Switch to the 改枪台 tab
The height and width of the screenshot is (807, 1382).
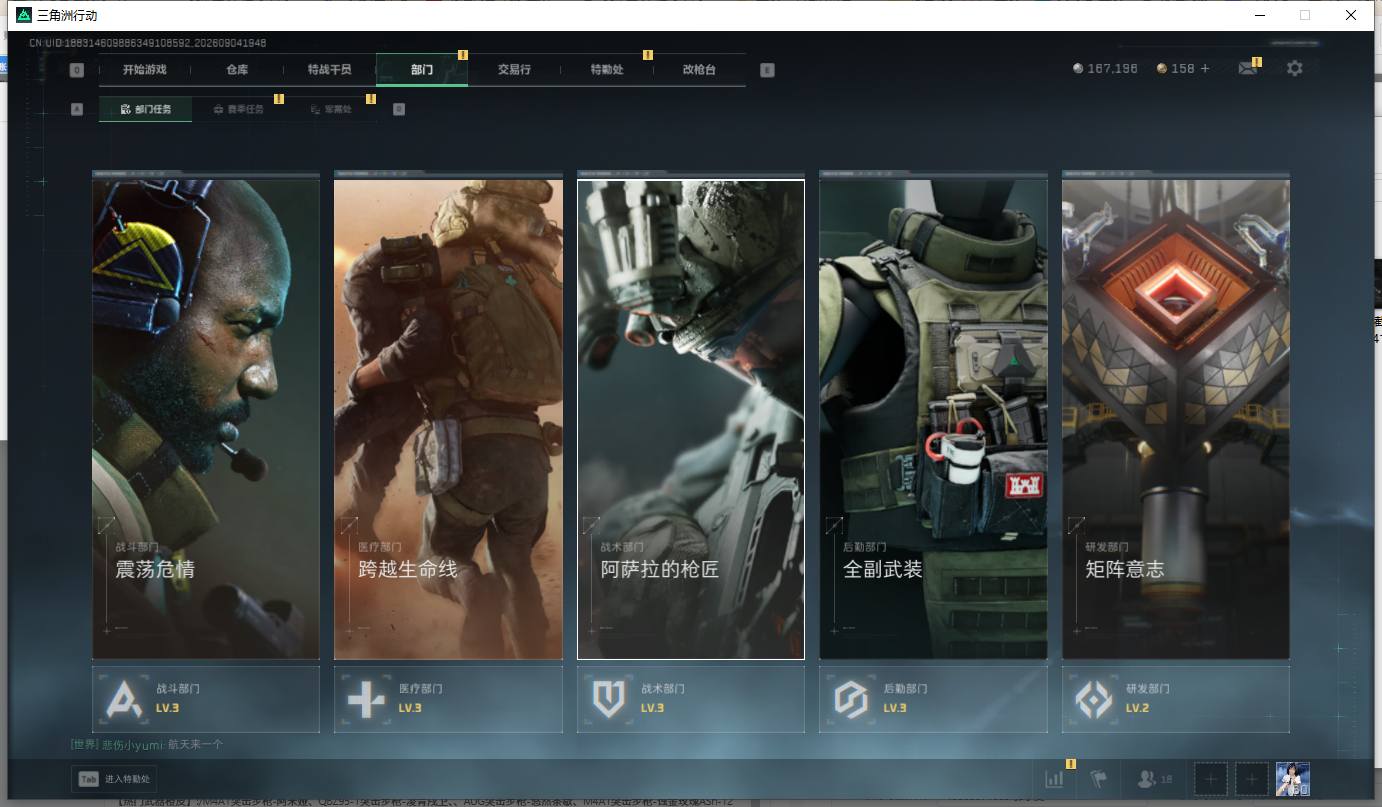700,70
